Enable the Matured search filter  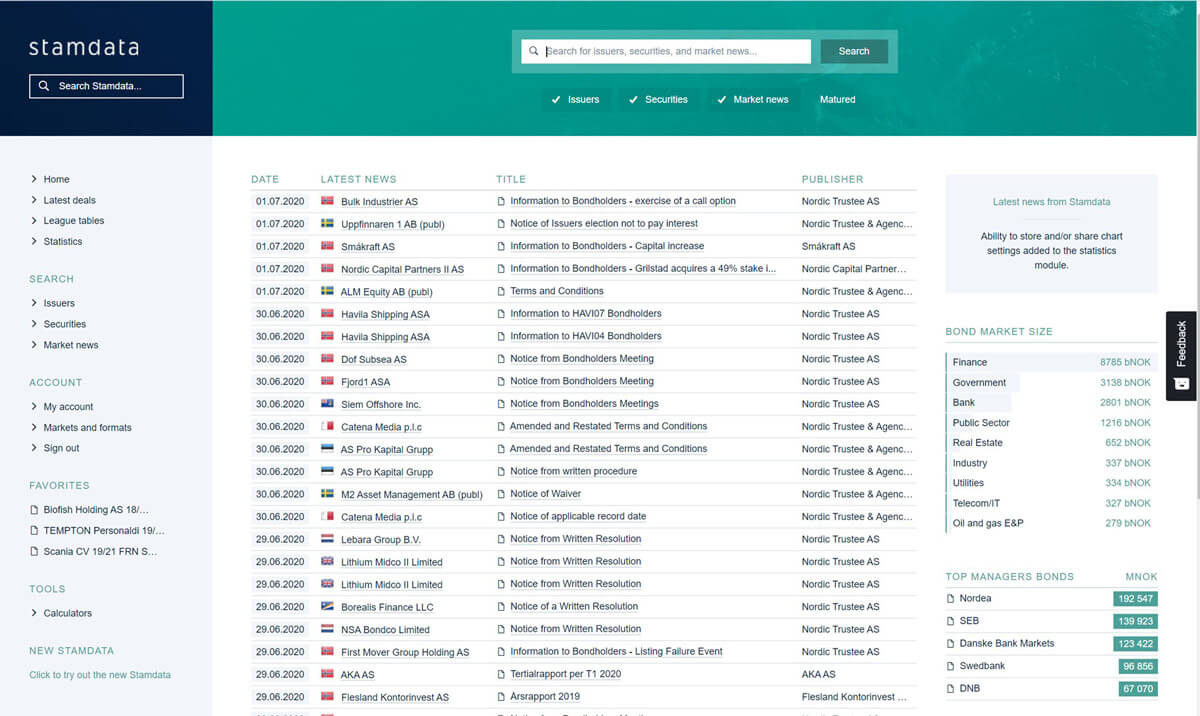[838, 99]
